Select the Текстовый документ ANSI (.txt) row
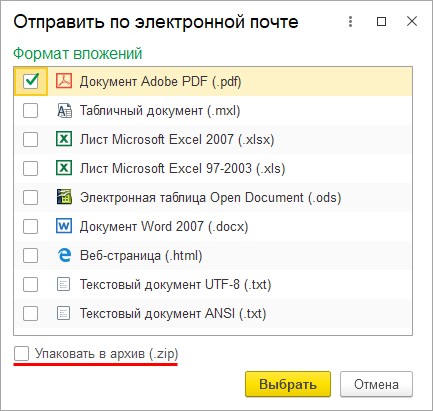Image resolution: width=433 pixels, height=411 pixels. coord(213,314)
